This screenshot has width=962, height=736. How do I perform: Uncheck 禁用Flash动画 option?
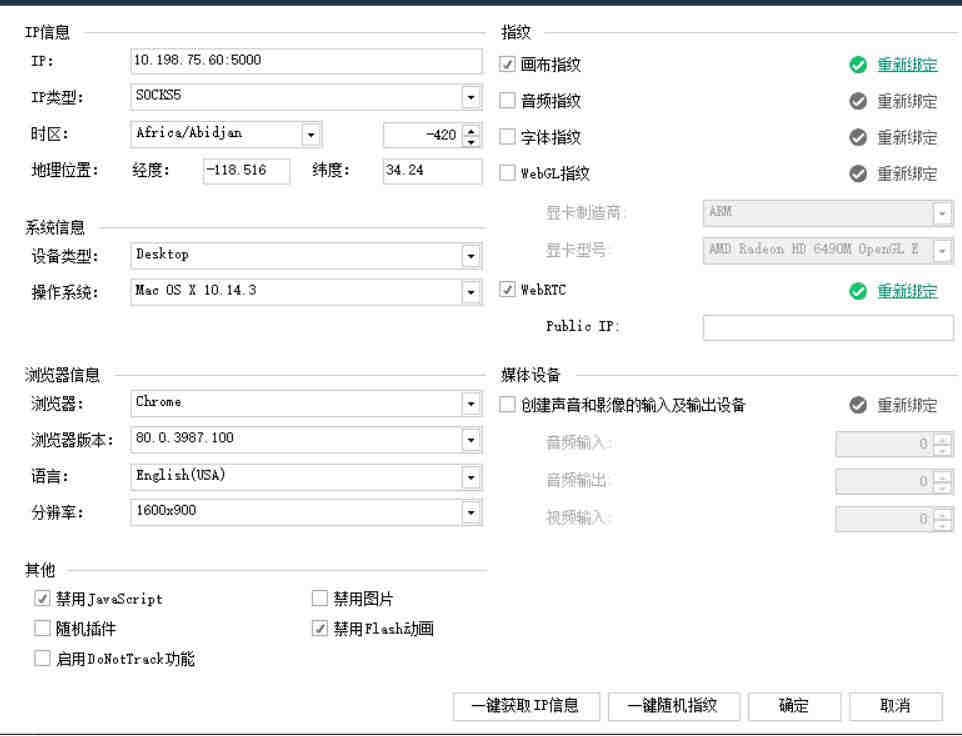click(320, 628)
